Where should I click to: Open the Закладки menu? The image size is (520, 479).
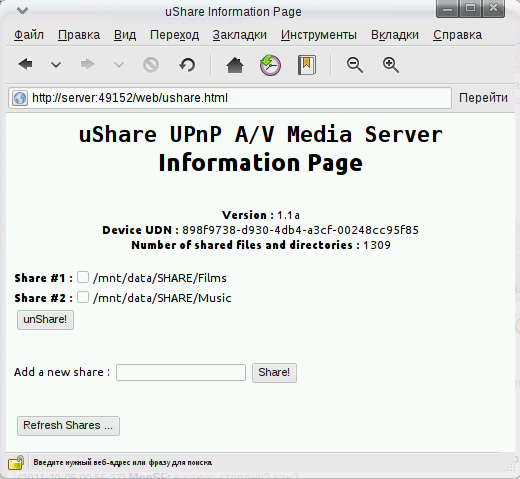point(240,35)
